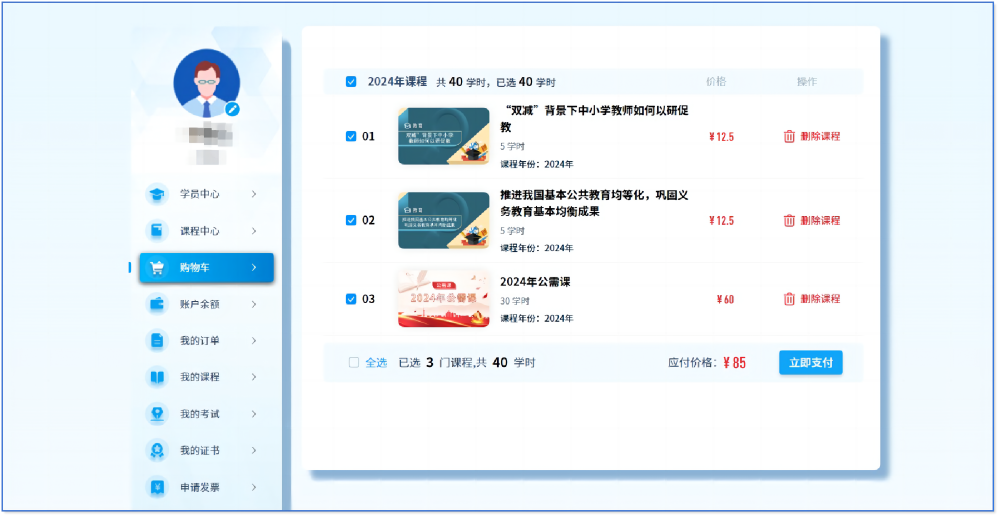Expand the 我的证书 chevron arrow
Image resolution: width=1000 pixels, height=517 pixels.
(254, 450)
